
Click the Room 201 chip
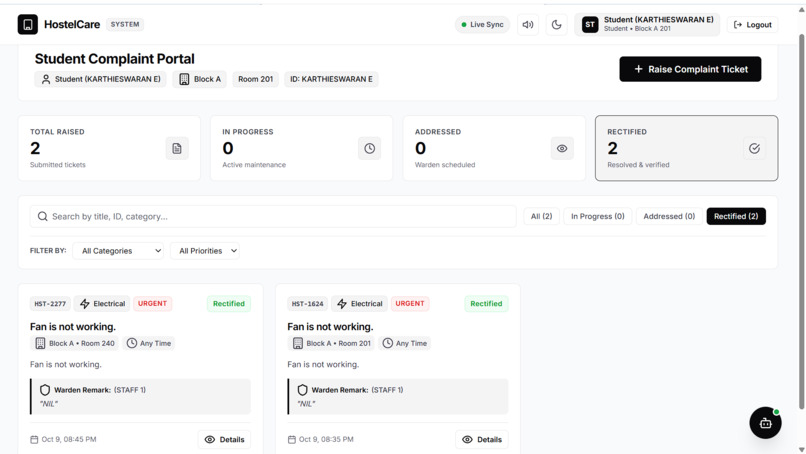pos(255,79)
